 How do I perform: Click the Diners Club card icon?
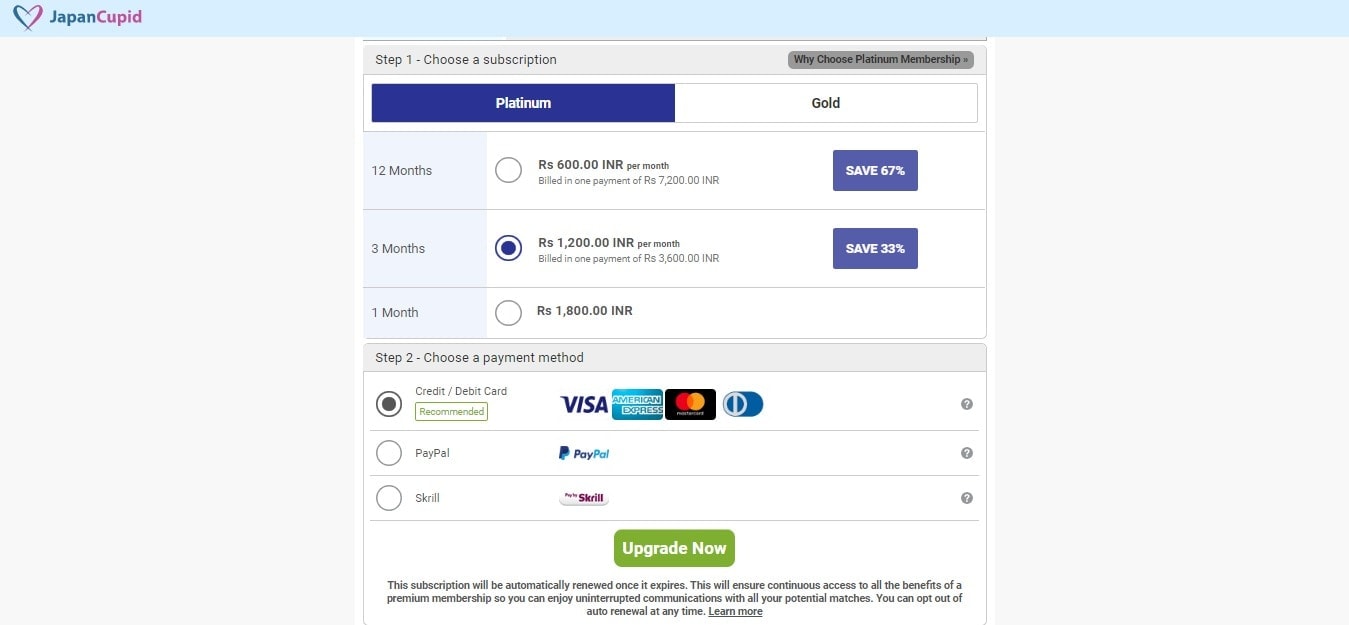pyautogui.click(x=742, y=404)
